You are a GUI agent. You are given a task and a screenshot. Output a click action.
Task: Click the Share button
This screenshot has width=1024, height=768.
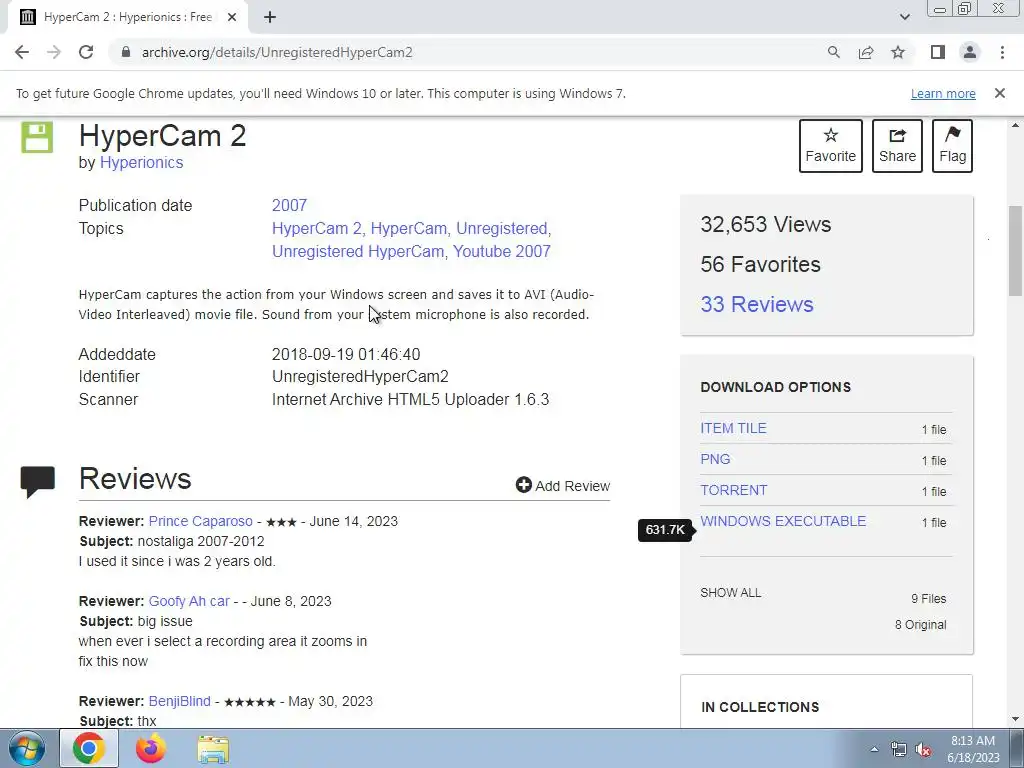click(897, 145)
